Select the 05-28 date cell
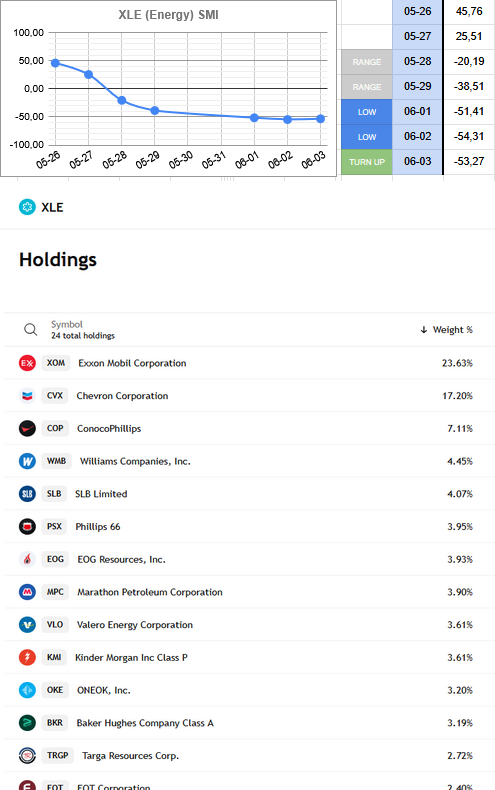The image size is (495, 790). tap(417, 61)
